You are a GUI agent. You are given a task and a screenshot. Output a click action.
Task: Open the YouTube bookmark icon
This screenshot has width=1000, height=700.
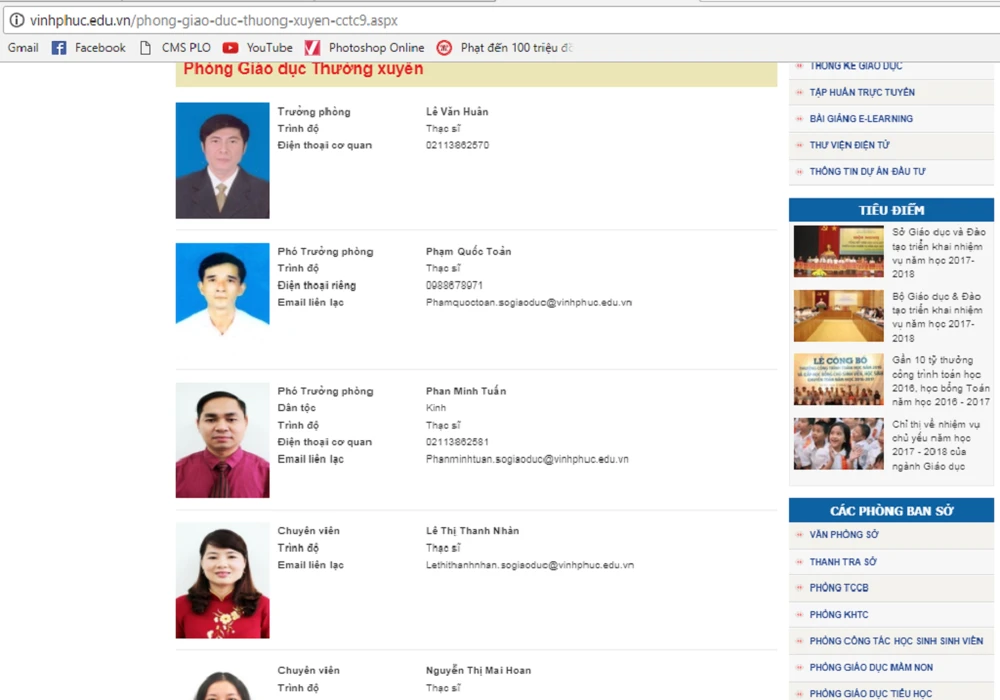click(x=231, y=48)
